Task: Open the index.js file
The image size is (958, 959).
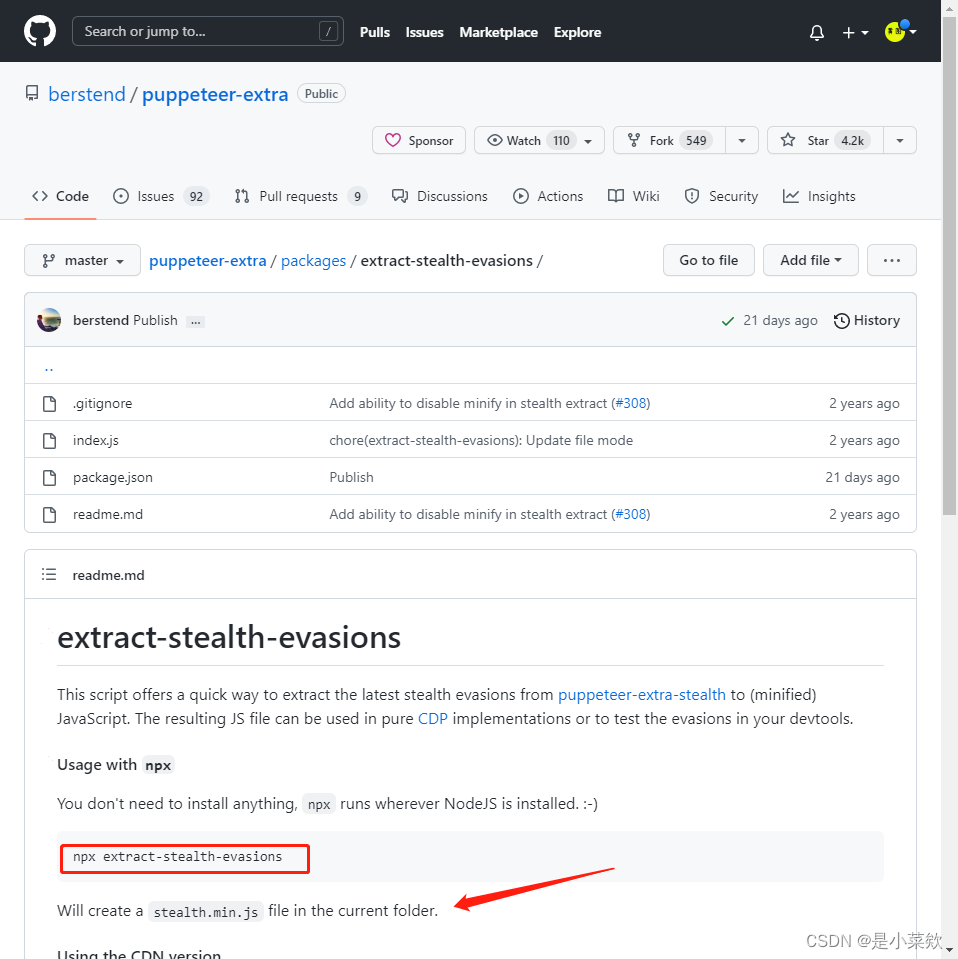Action: tap(95, 440)
